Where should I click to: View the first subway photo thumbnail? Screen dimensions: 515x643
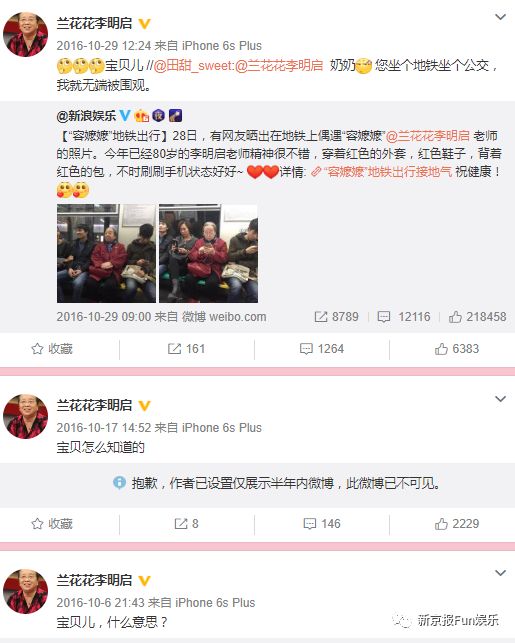point(106,253)
